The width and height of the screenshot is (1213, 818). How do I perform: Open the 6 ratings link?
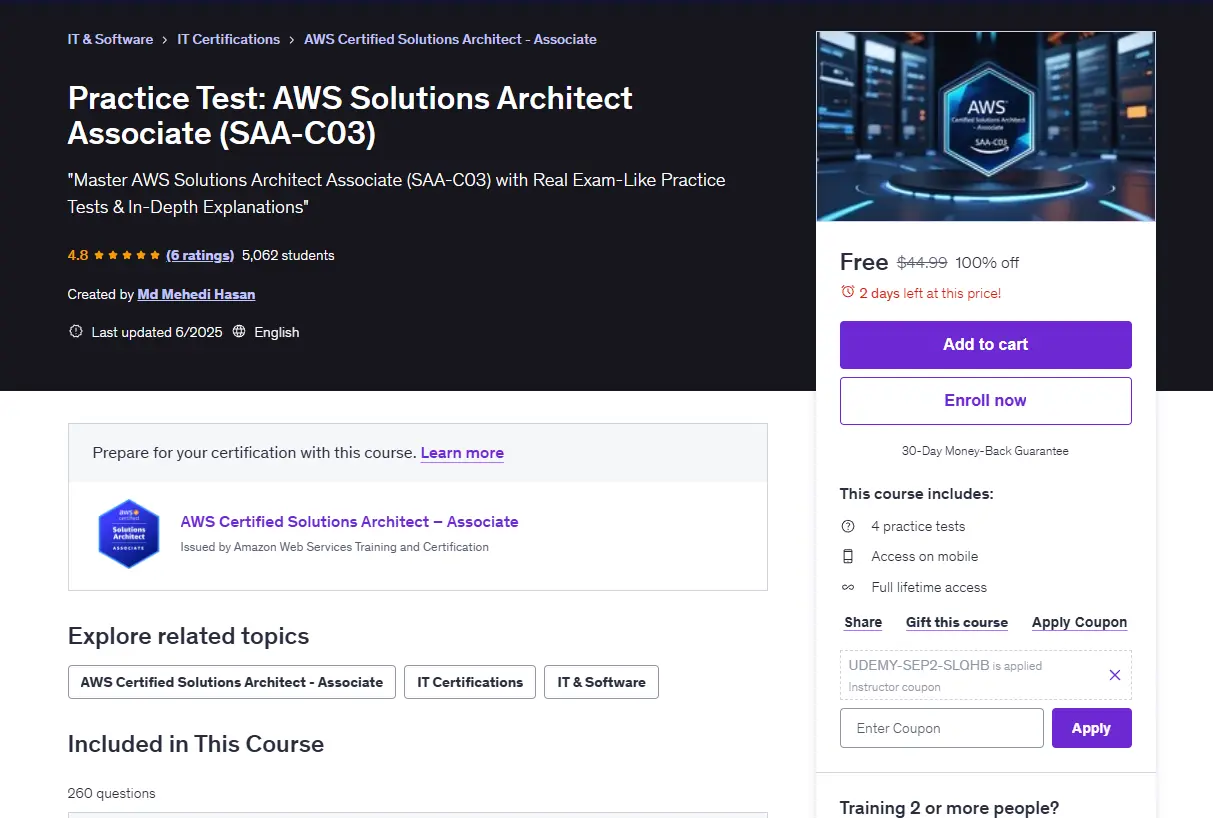click(200, 255)
